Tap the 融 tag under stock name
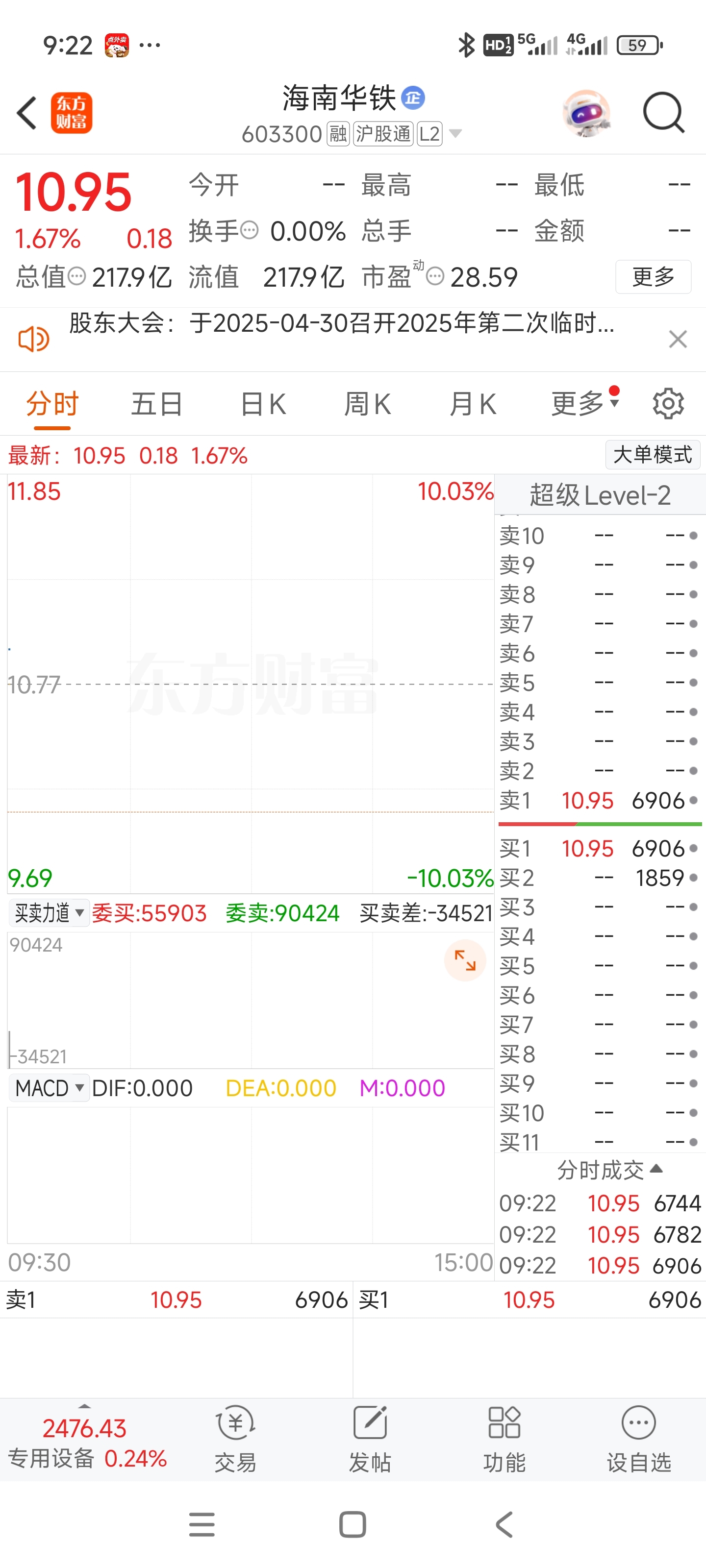 click(338, 134)
